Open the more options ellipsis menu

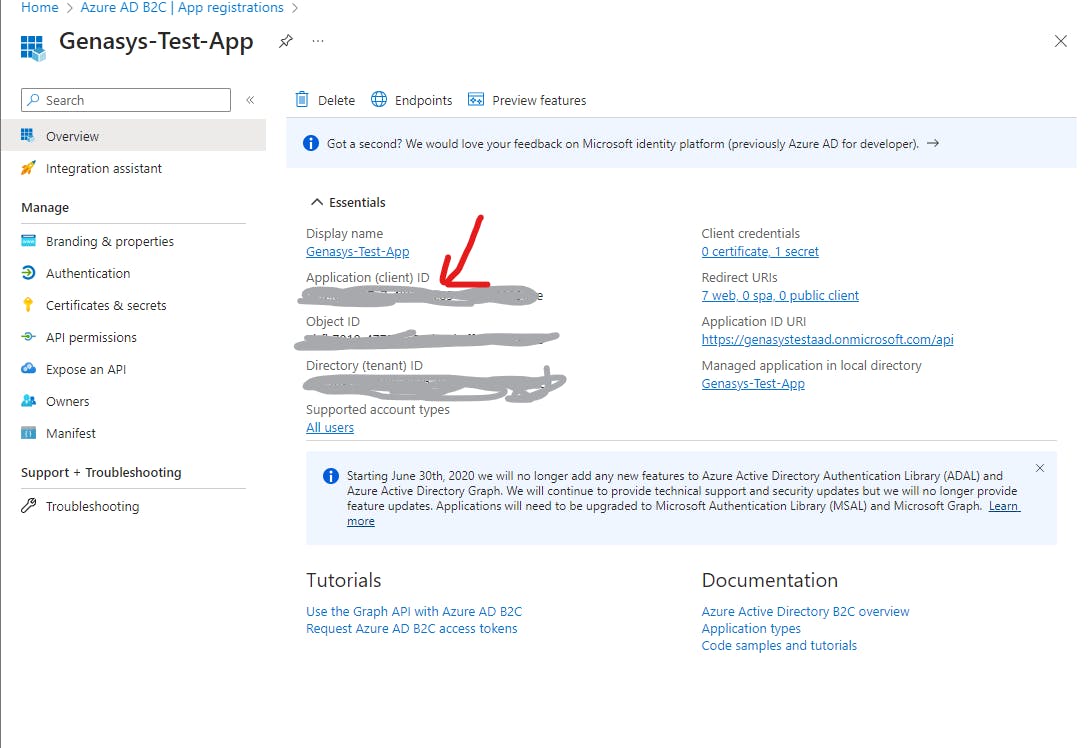click(318, 42)
